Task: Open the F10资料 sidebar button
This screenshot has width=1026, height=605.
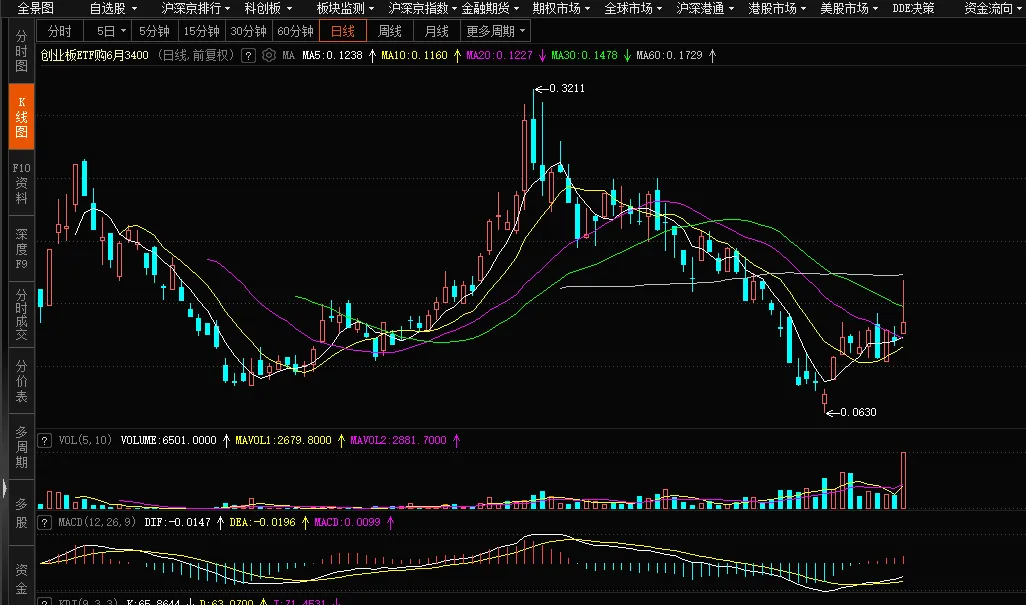Action: (x=21, y=183)
